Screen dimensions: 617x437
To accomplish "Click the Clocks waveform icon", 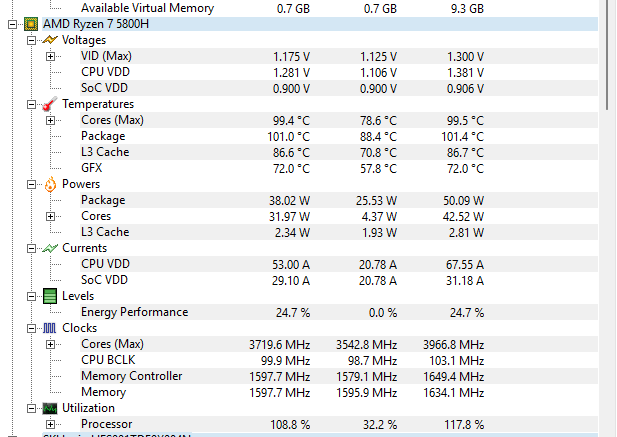I will [50, 328].
